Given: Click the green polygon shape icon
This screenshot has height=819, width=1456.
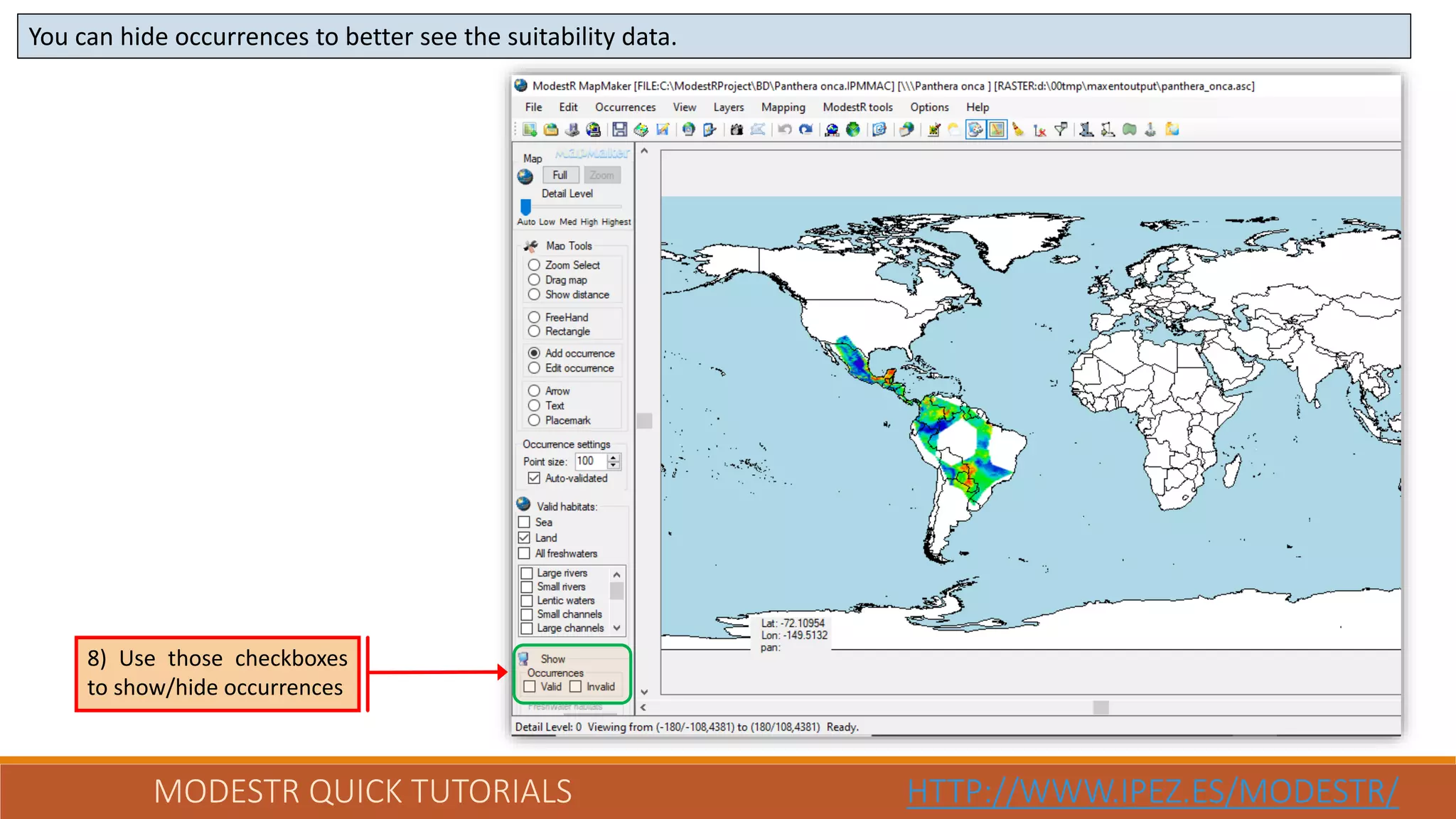Looking at the screenshot, I should (x=1129, y=129).
